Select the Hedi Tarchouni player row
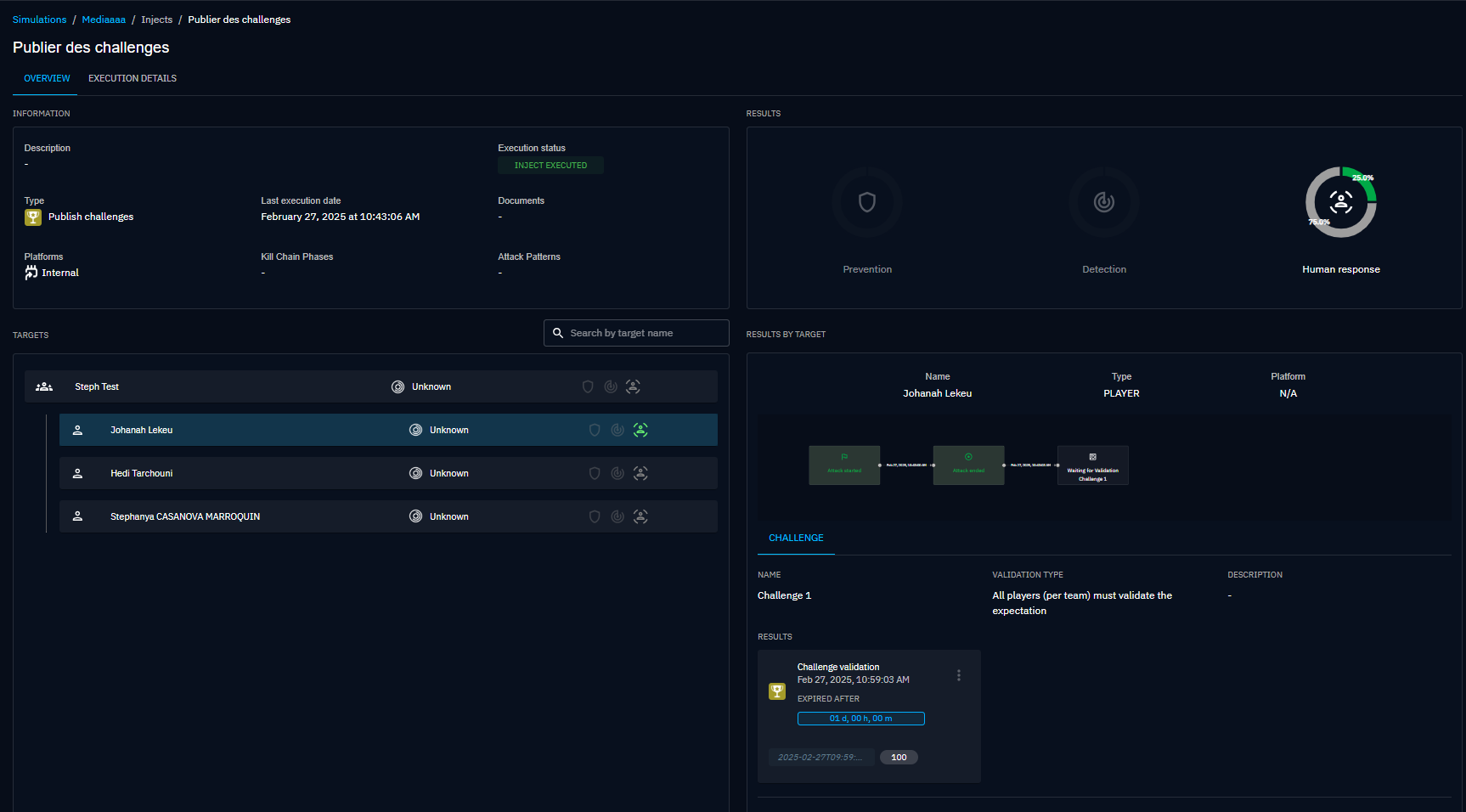The image size is (1466, 812). [255, 473]
